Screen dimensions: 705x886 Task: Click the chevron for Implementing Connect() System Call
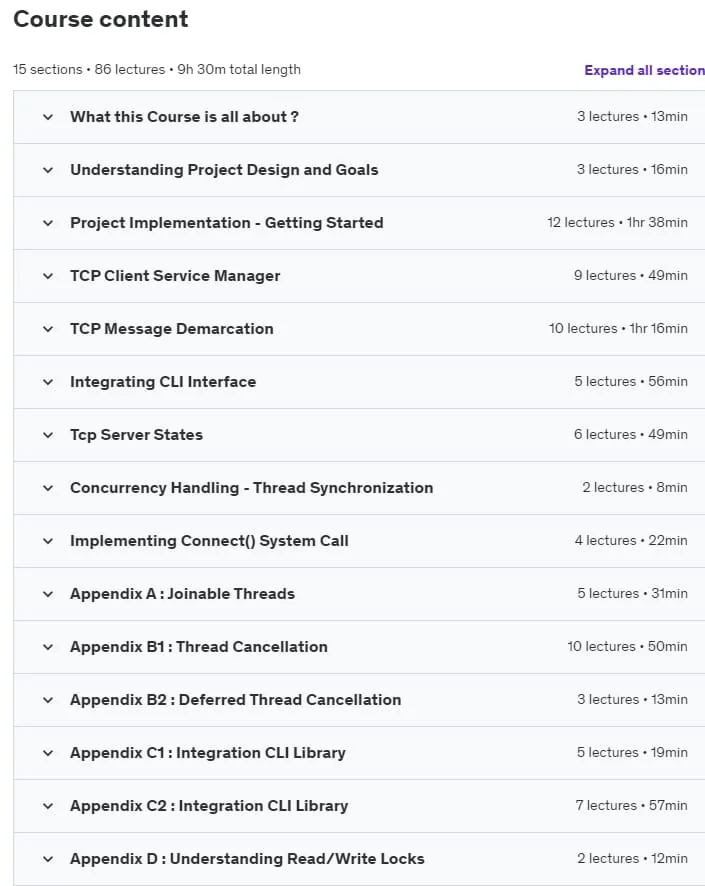(48, 541)
